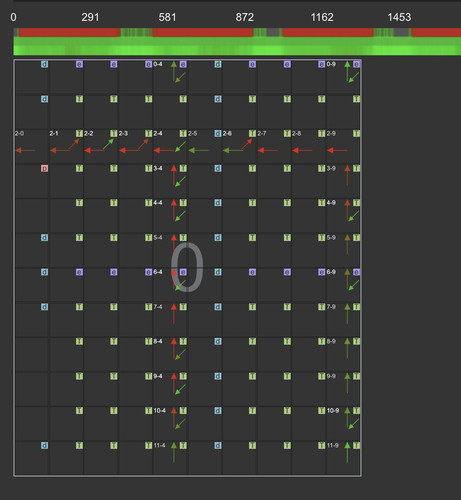
Task: Select the T badge in cell 4-4
Action: [x=183, y=203]
